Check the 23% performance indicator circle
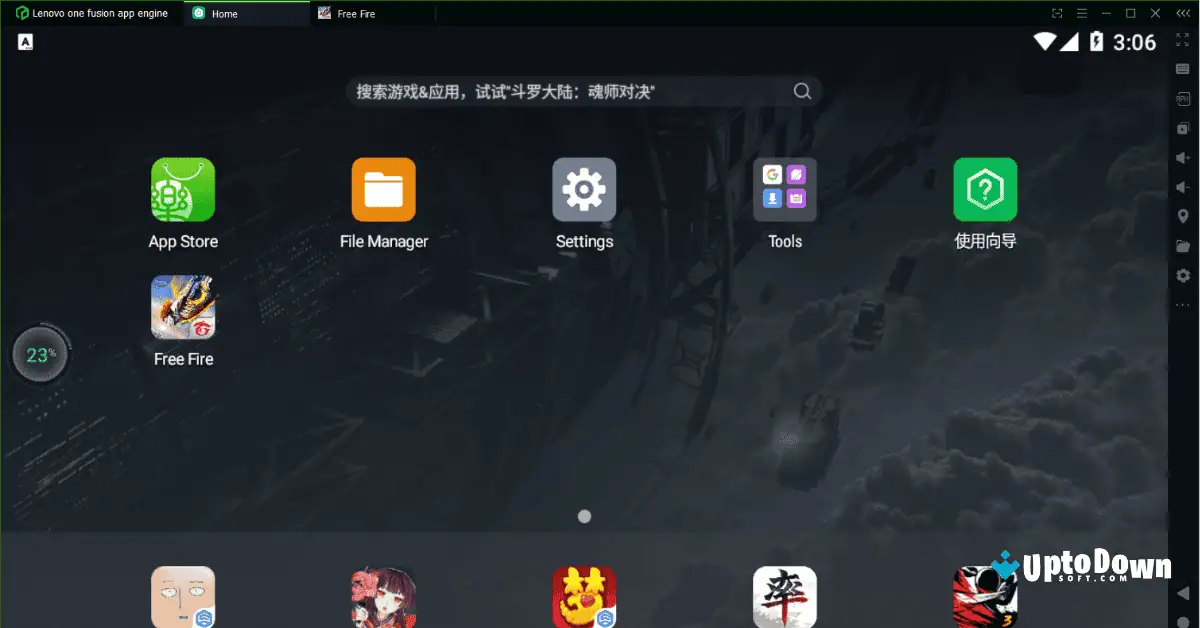The height and width of the screenshot is (628, 1200). pyautogui.click(x=39, y=354)
